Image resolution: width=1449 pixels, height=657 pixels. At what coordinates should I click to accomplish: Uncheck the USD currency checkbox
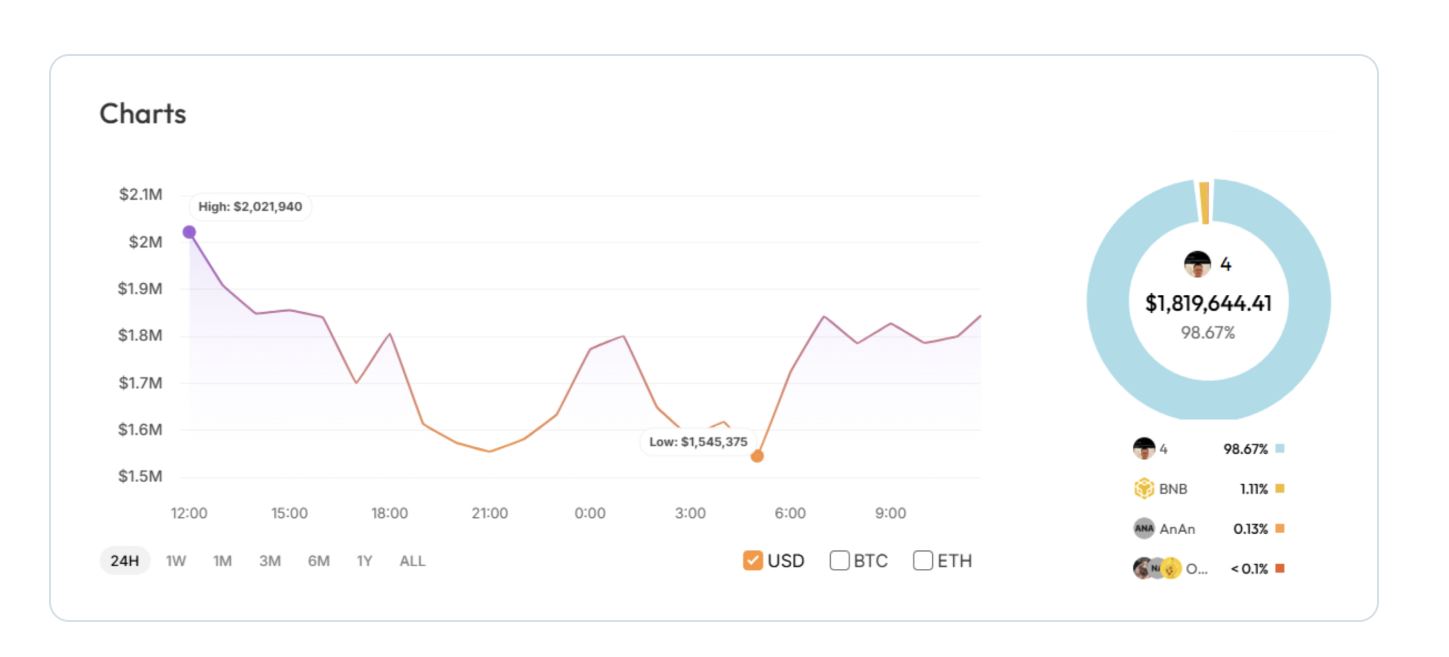[x=753, y=561]
